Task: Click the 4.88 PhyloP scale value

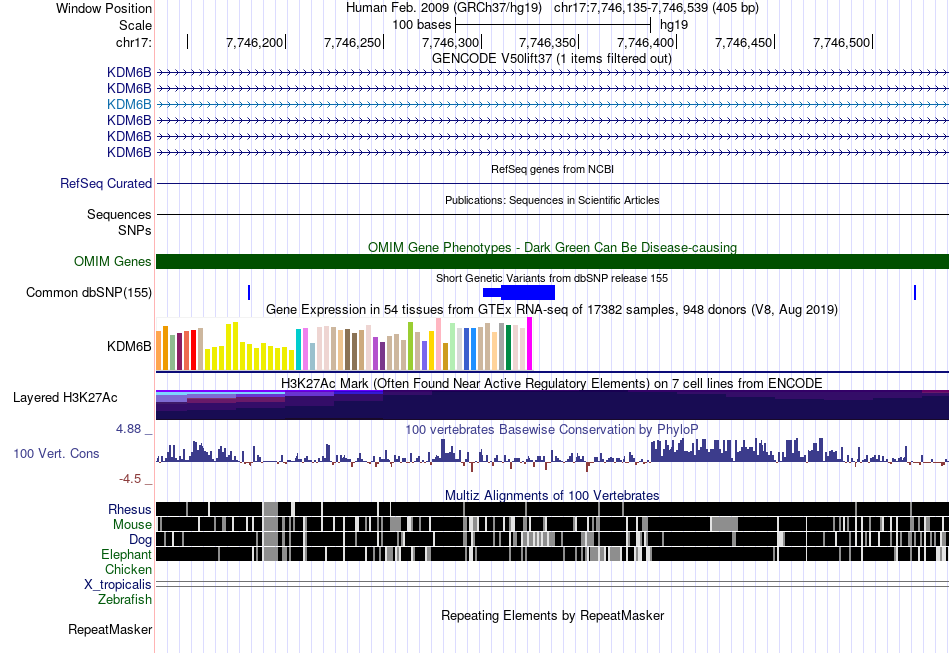Action: coord(130,429)
